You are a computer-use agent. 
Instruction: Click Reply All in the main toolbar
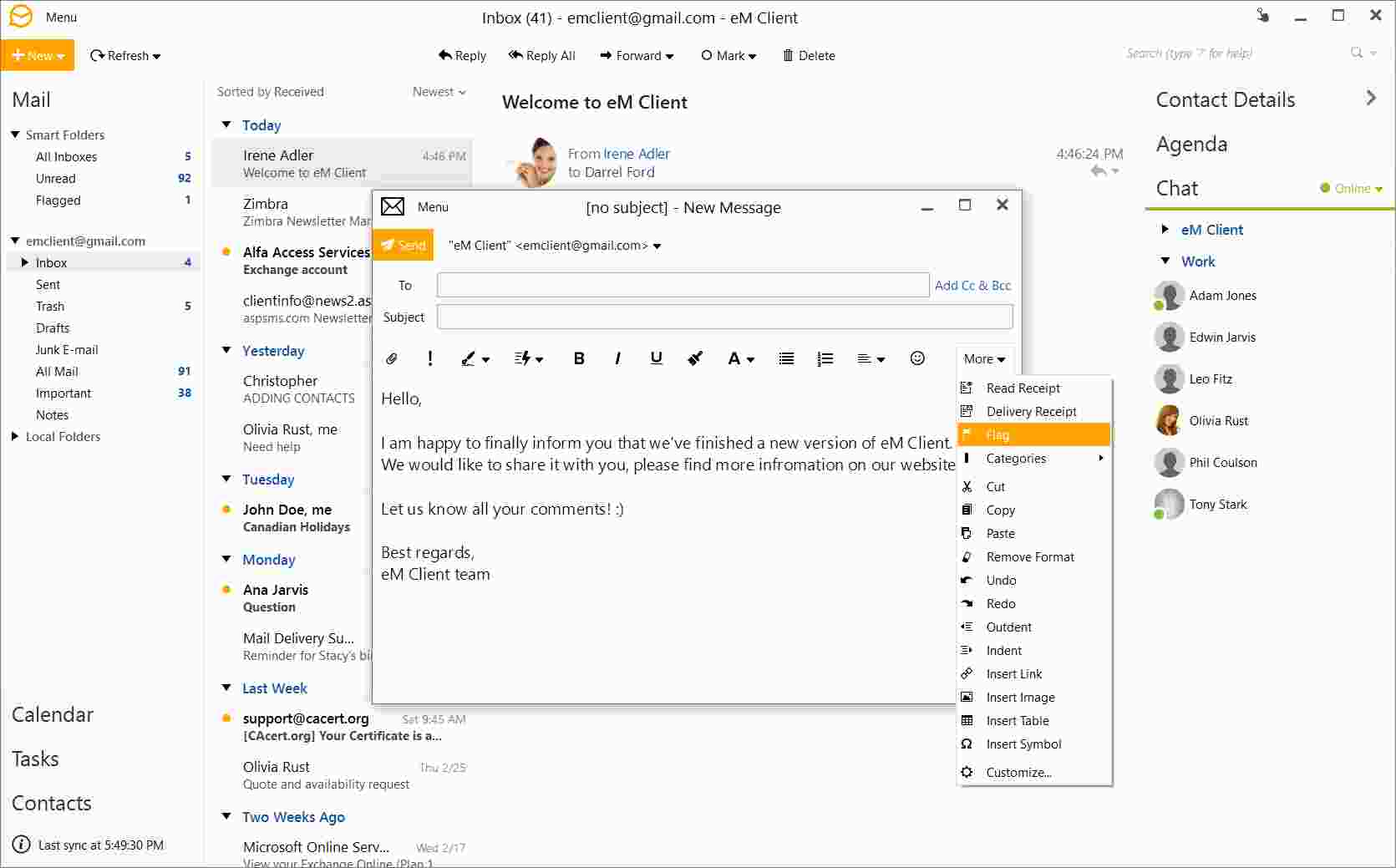click(x=541, y=55)
